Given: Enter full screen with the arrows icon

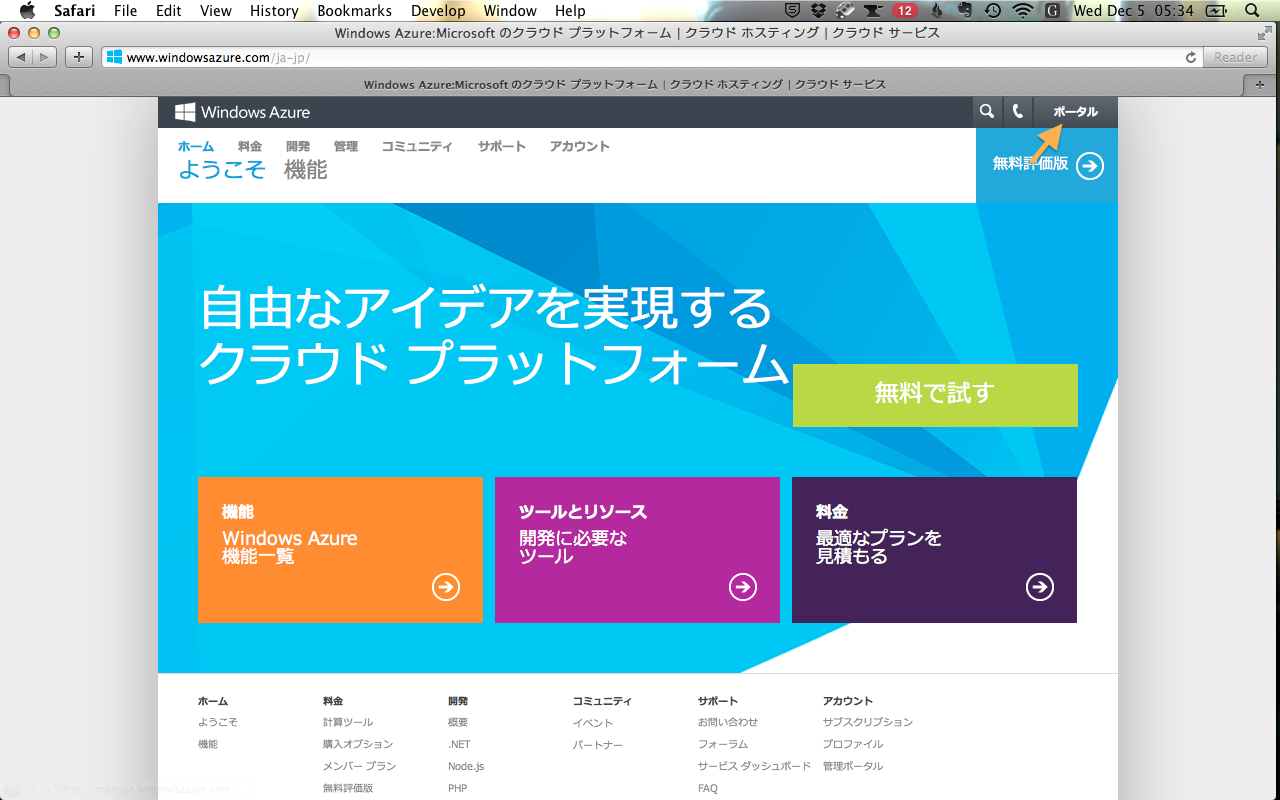Looking at the screenshot, I should pyautogui.click(x=1264, y=33).
